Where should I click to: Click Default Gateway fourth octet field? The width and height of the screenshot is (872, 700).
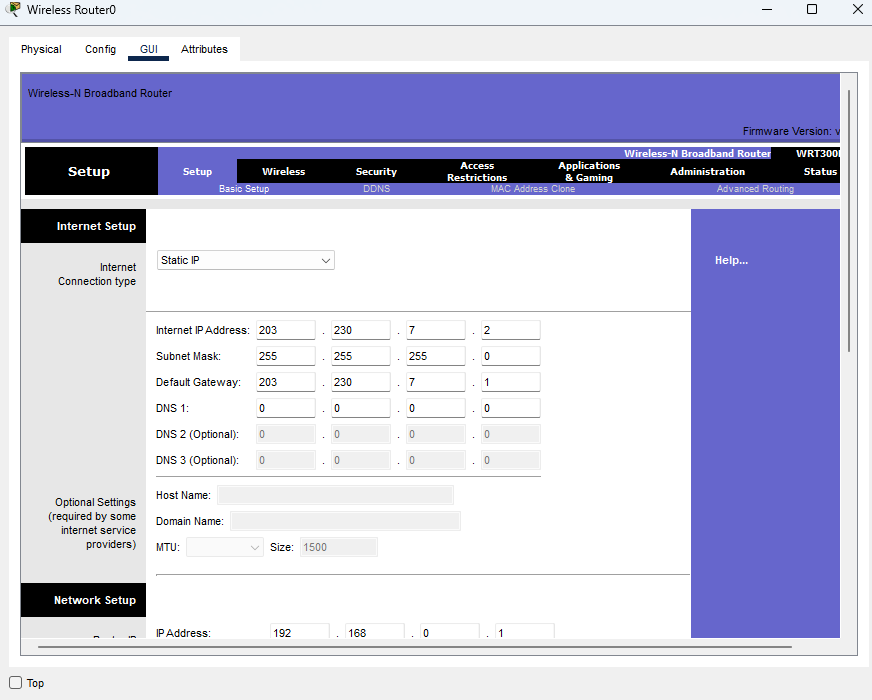[x=511, y=382]
